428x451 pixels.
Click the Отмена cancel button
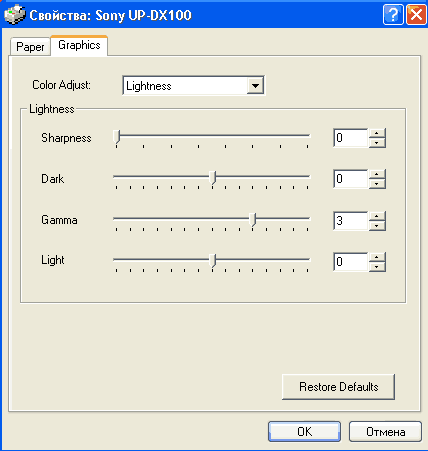click(385, 432)
